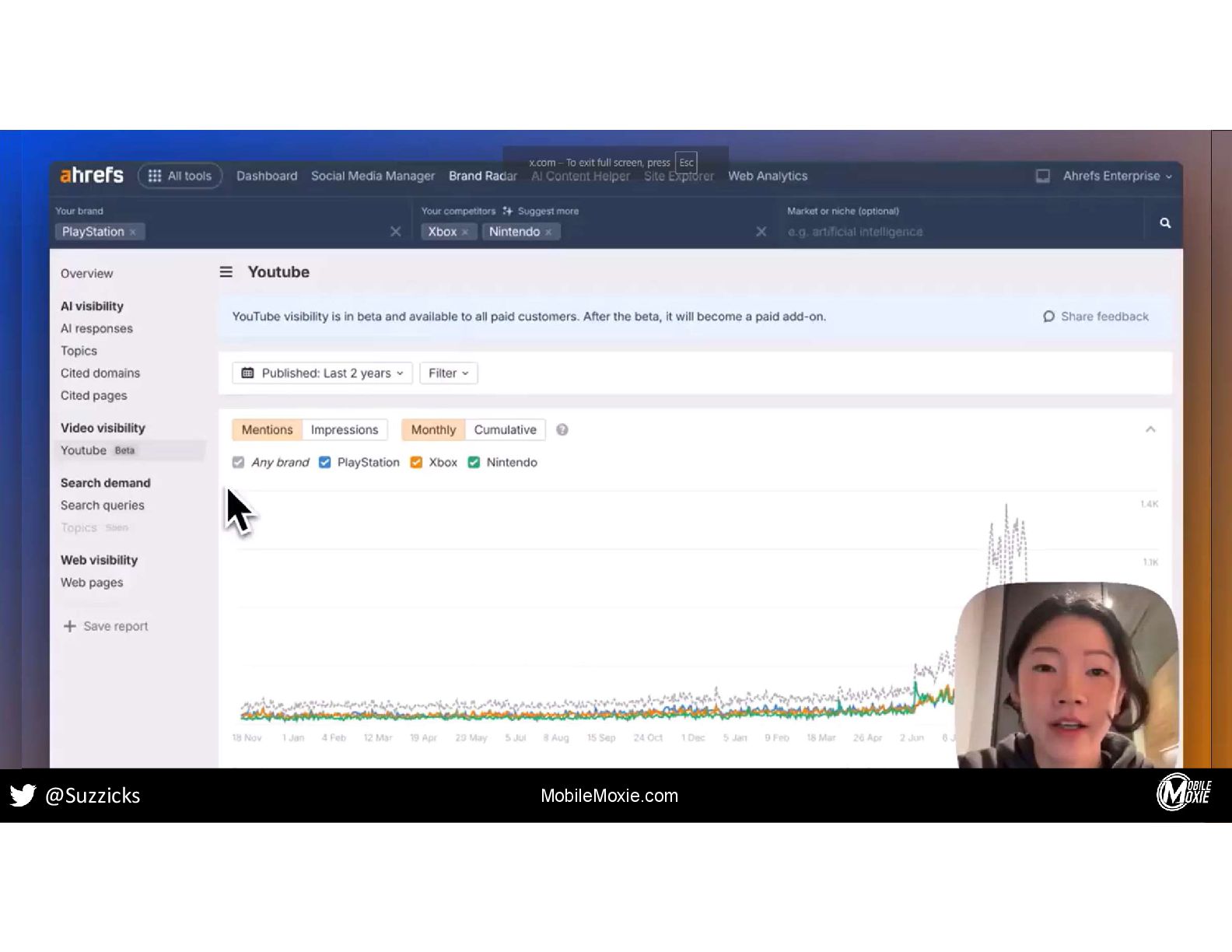
Task: Click the Market or niche input field
Action: (961, 232)
